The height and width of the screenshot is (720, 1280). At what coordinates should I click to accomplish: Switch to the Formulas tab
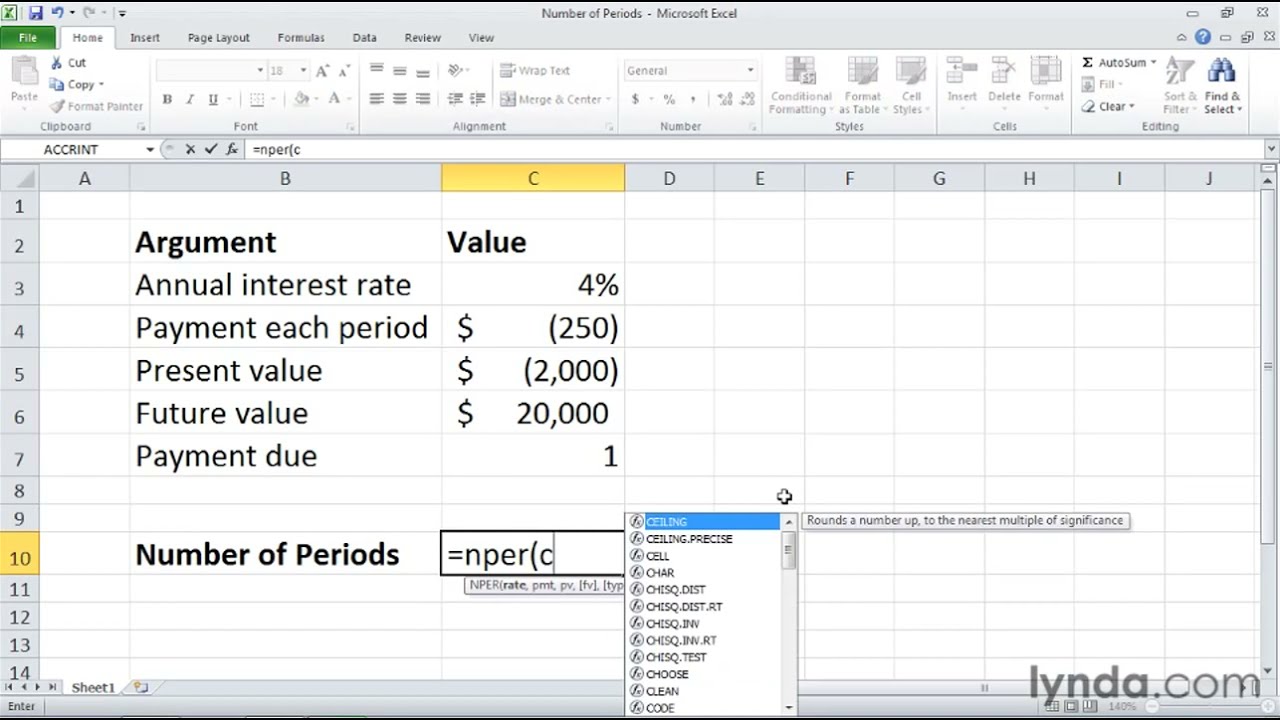point(301,38)
